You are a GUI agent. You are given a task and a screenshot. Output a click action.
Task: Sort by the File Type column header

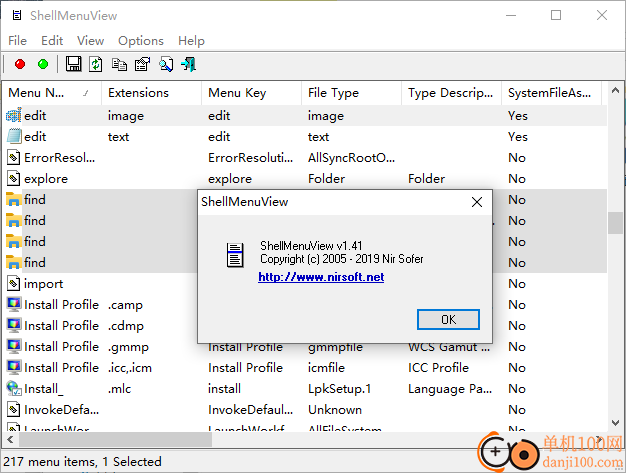coord(351,93)
